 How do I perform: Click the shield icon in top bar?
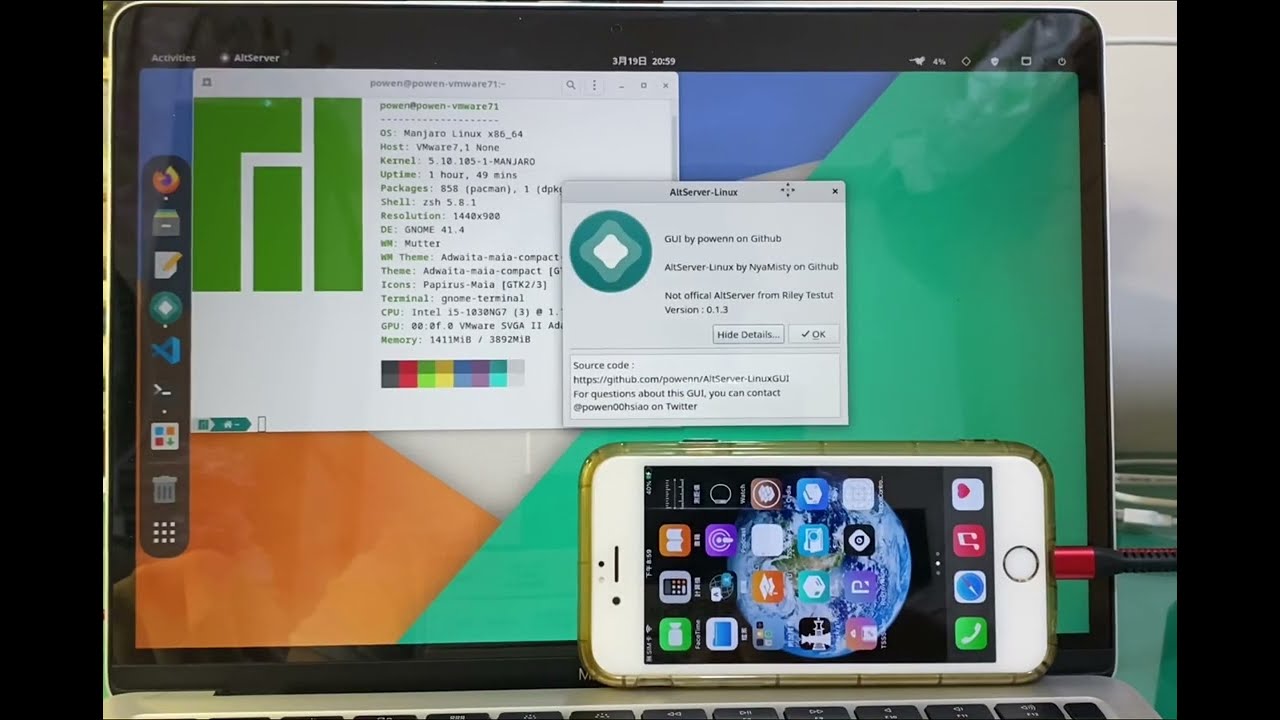994,61
